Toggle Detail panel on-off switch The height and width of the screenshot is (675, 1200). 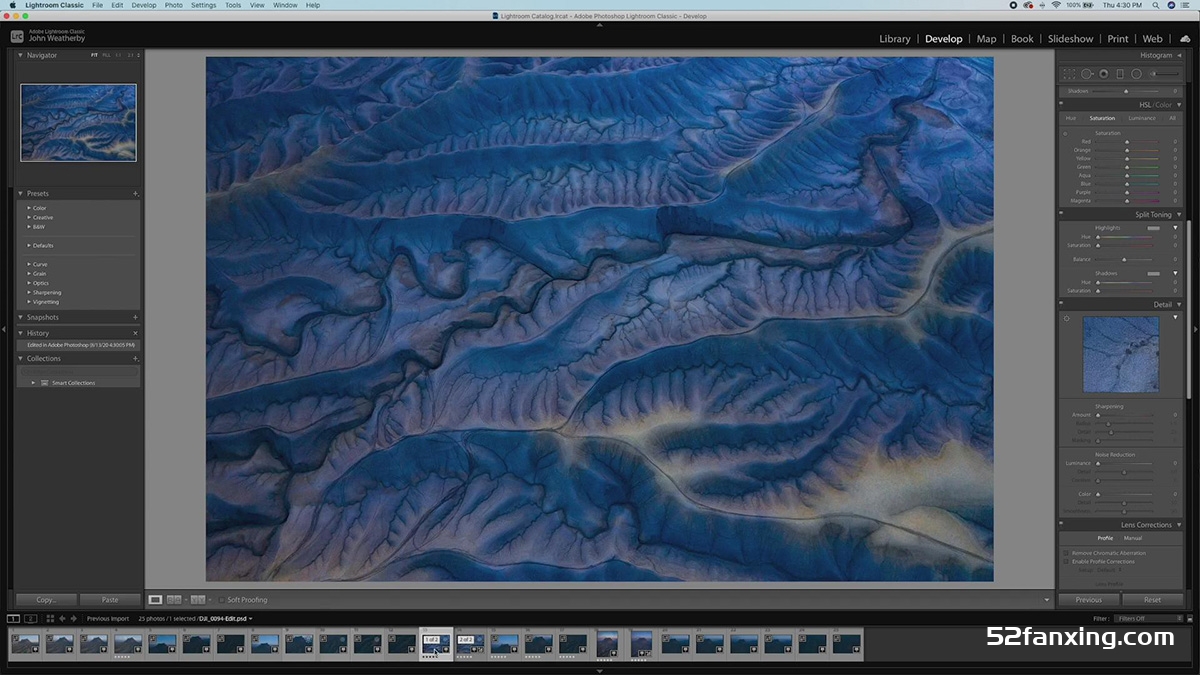pyautogui.click(x=1061, y=304)
